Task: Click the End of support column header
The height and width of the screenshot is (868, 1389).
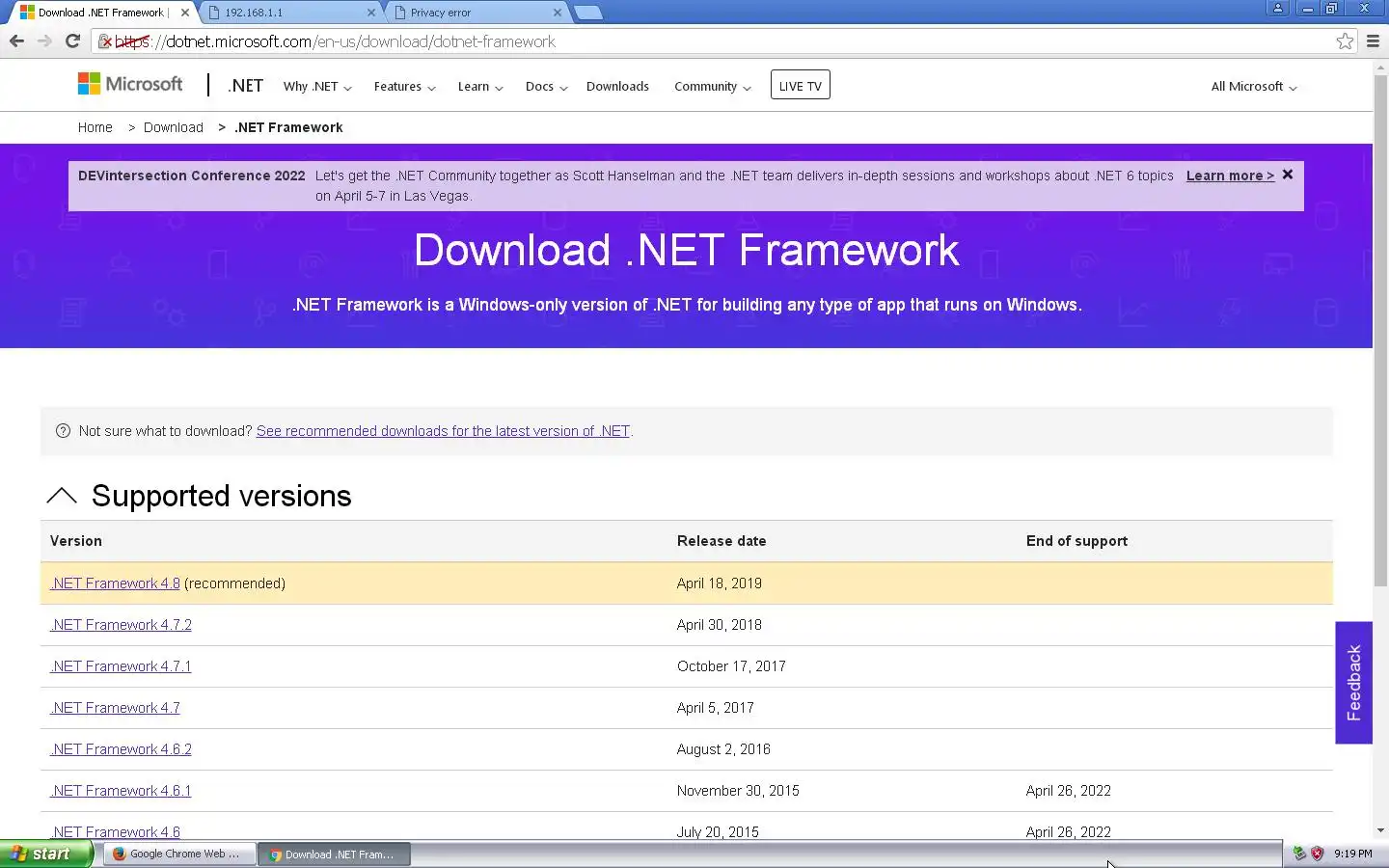Action: pyautogui.click(x=1076, y=541)
